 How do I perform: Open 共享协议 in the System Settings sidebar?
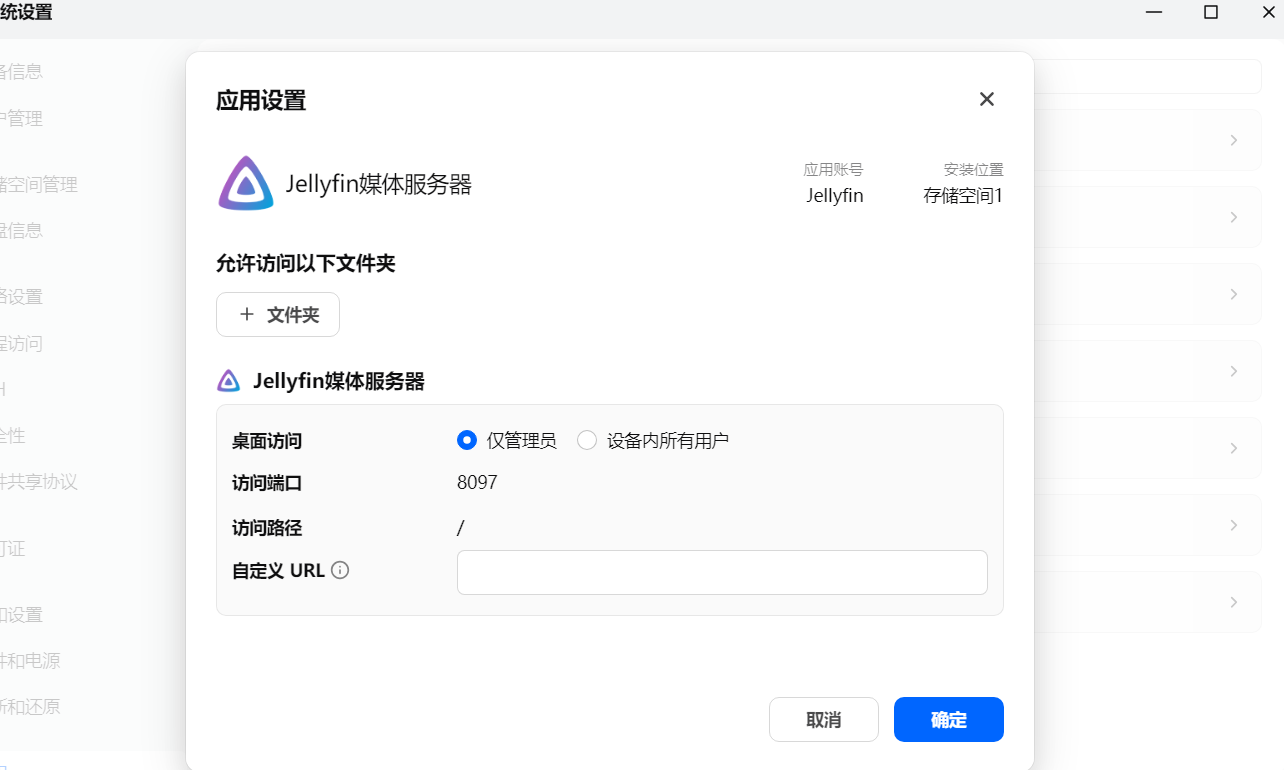pos(38,482)
